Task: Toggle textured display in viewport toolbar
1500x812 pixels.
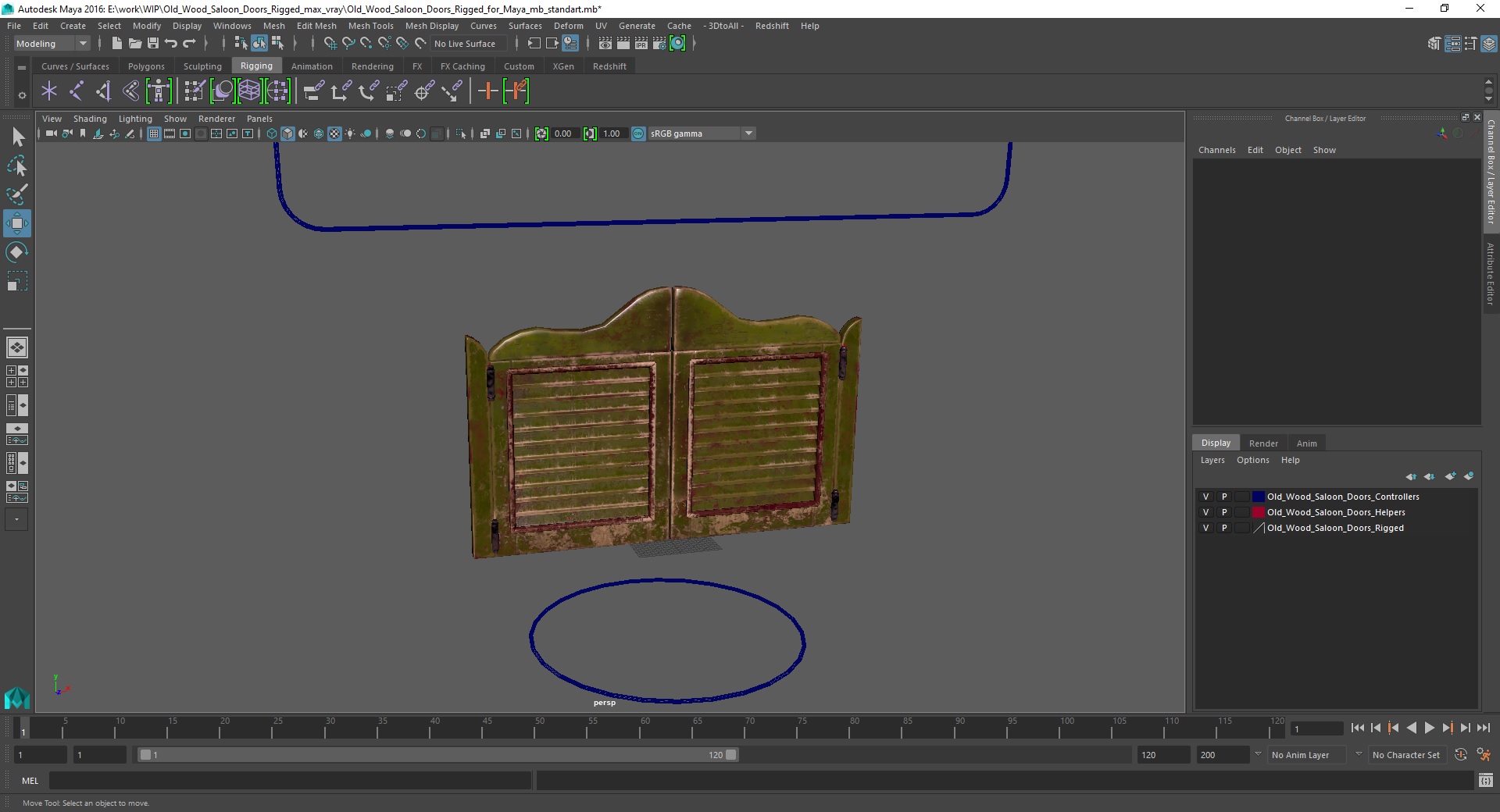Action: tap(334, 134)
